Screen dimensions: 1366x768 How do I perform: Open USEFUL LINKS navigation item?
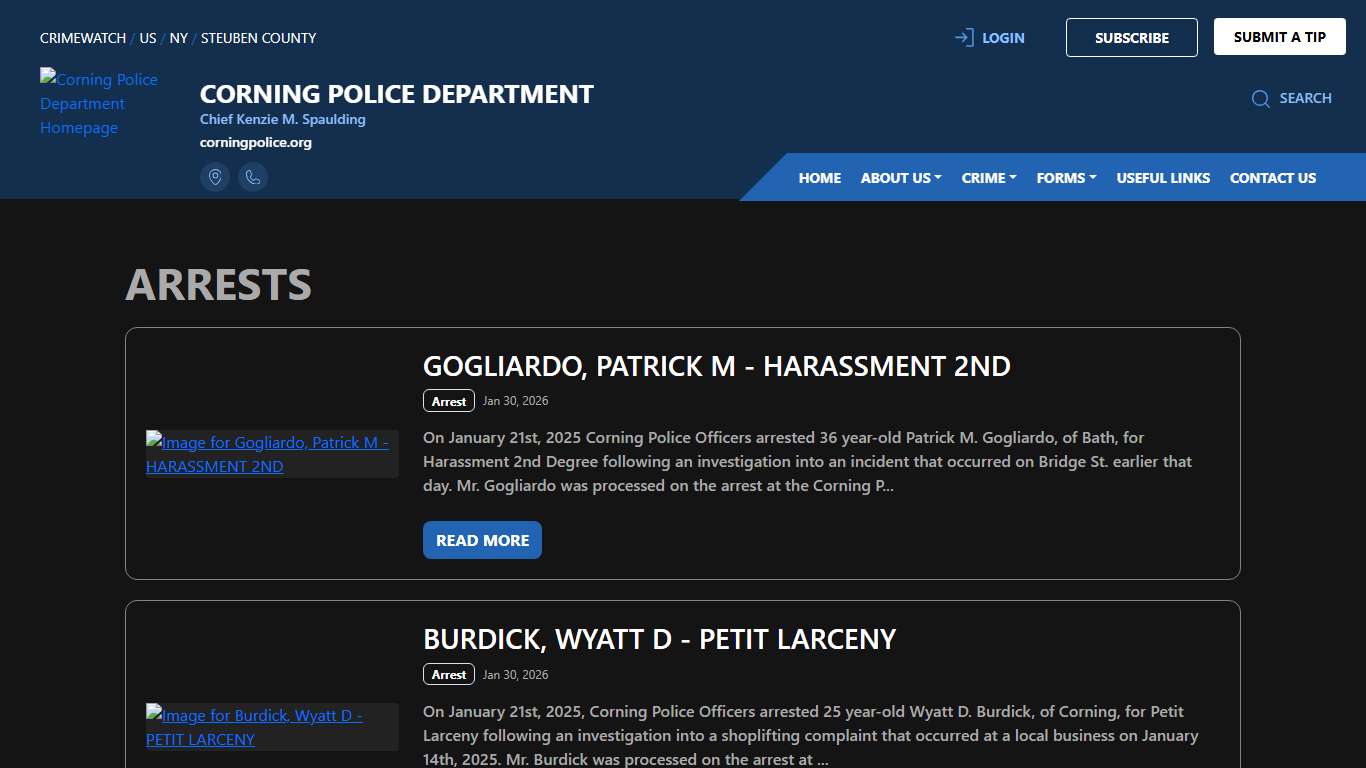pos(1163,177)
